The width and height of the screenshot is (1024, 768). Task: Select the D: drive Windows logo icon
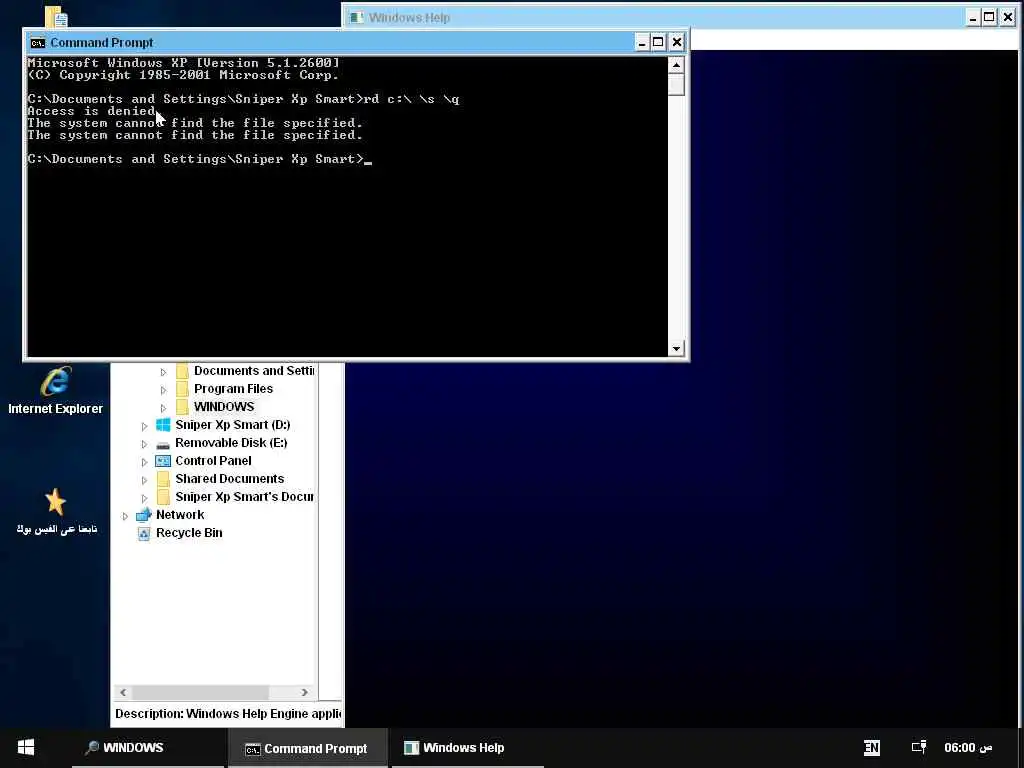tap(163, 425)
